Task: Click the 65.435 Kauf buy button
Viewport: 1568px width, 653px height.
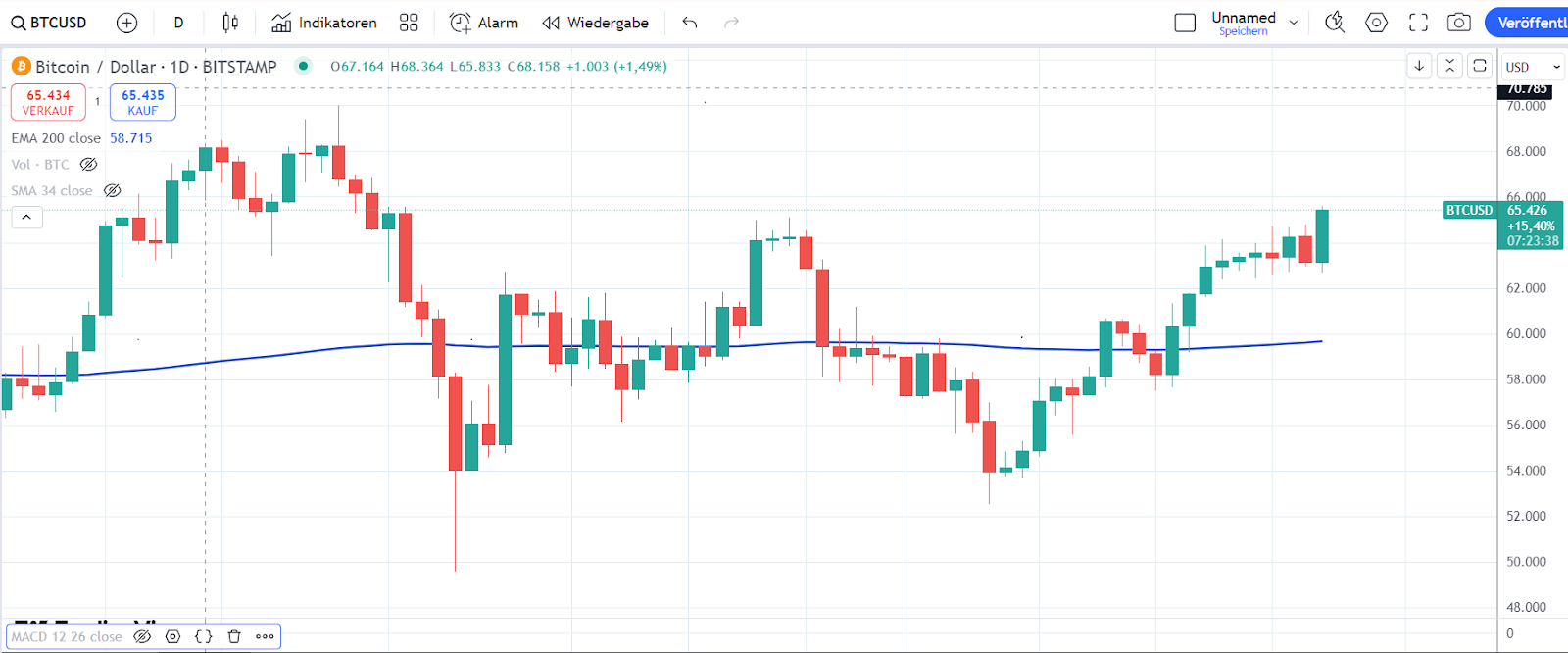Action: (x=143, y=102)
